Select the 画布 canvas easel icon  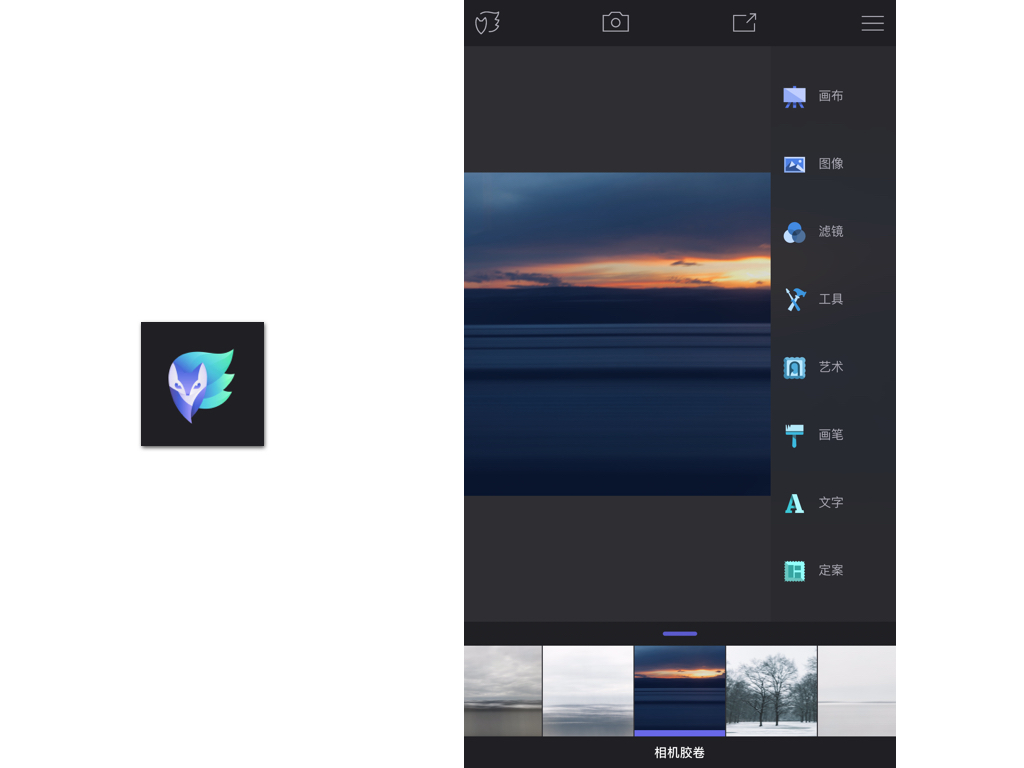tap(794, 96)
